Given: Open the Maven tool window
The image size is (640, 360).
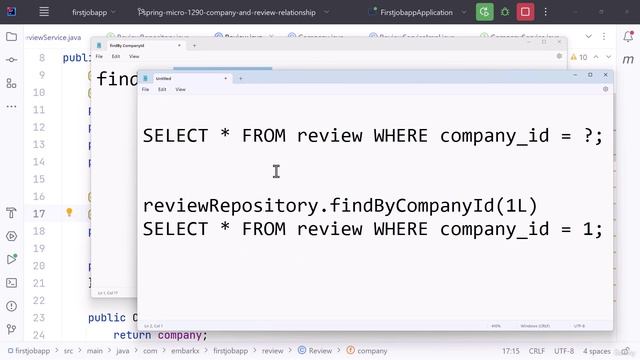Looking at the screenshot, I should tap(628, 60).
